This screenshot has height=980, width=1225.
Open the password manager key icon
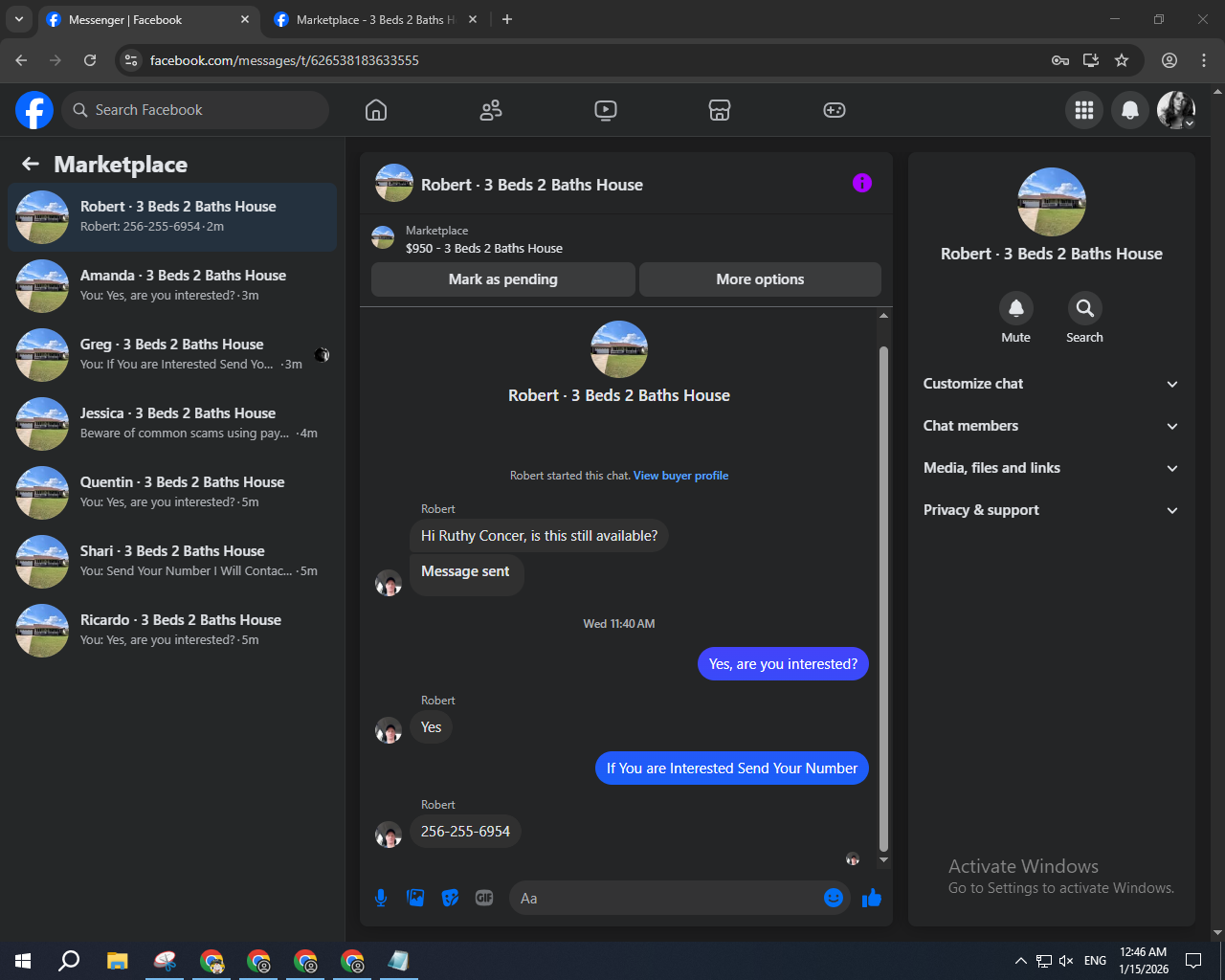tap(1060, 60)
